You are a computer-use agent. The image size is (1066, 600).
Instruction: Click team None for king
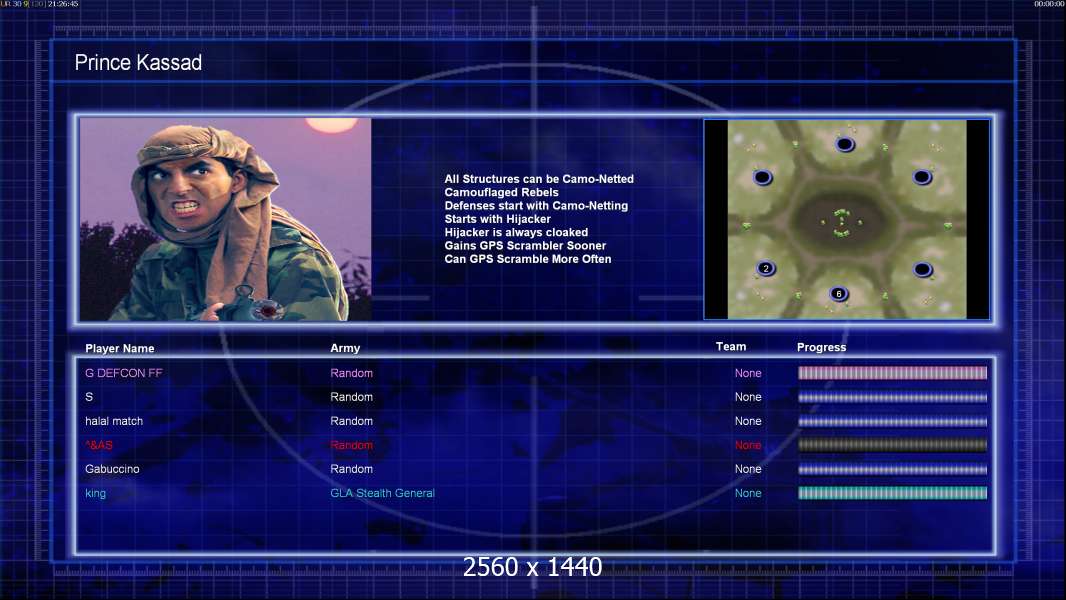tap(748, 493)
